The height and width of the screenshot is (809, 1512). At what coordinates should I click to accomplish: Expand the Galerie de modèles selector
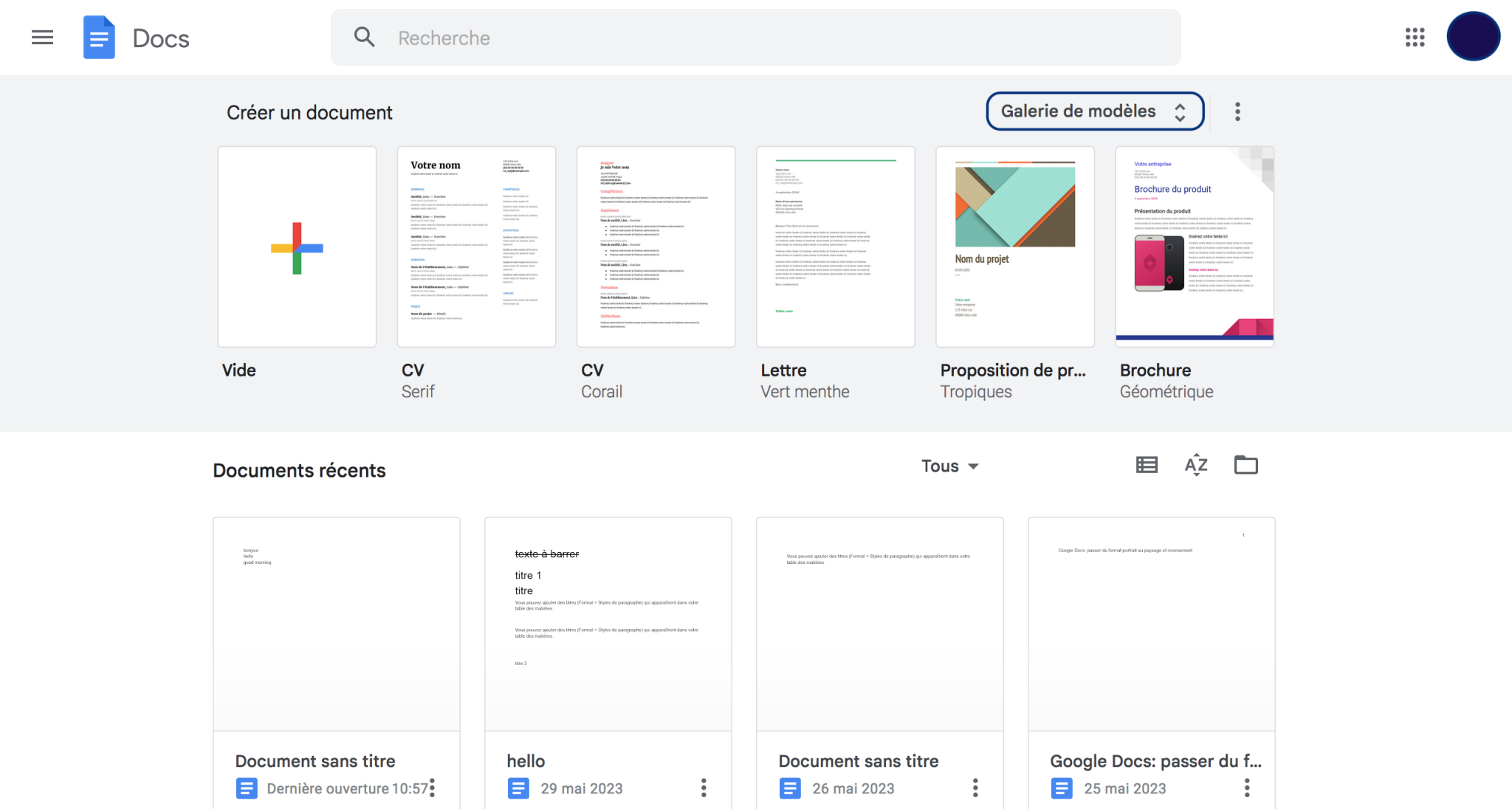click(1095, 111)
